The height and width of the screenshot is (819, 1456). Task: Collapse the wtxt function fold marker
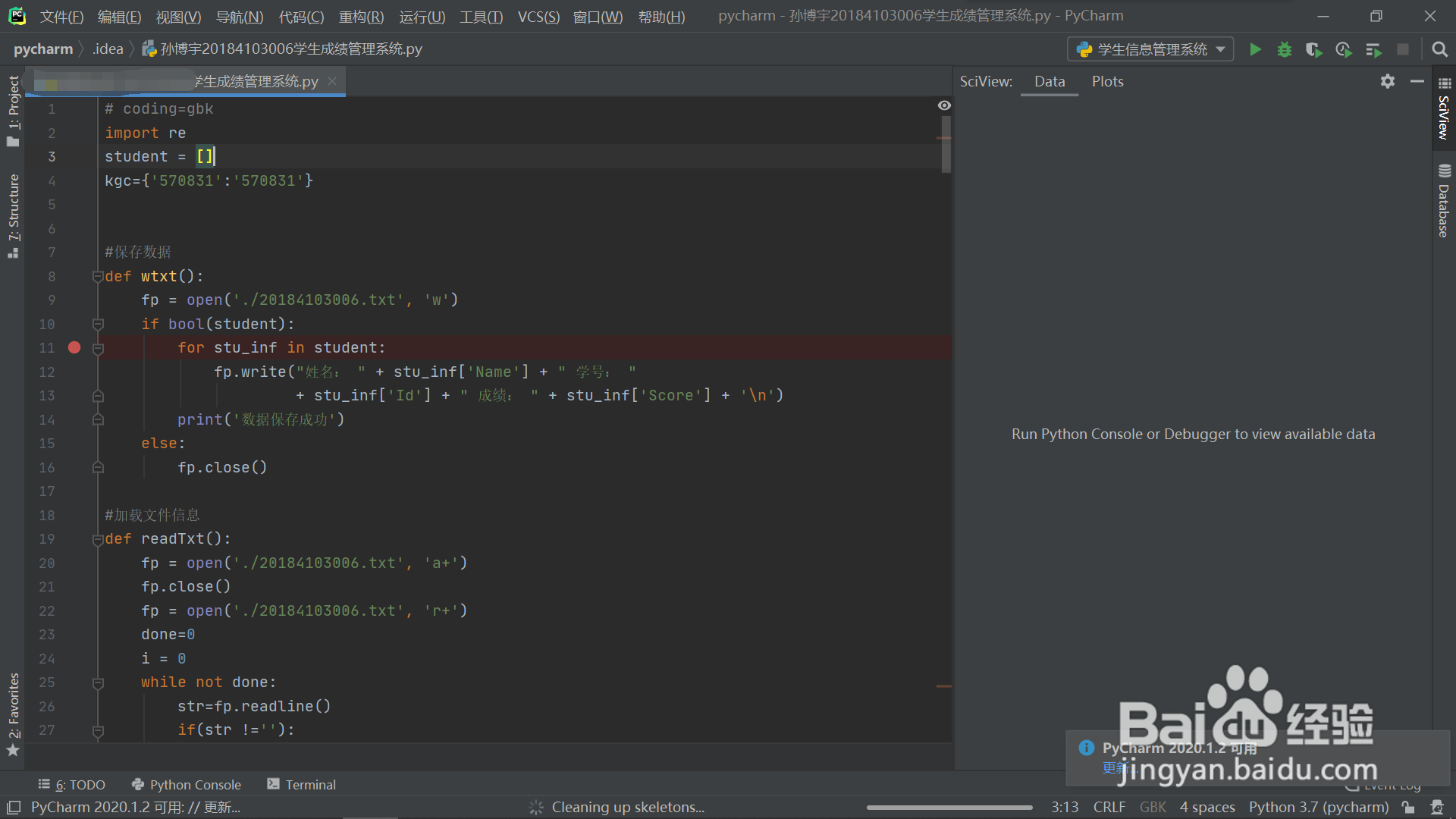[98, 276]
